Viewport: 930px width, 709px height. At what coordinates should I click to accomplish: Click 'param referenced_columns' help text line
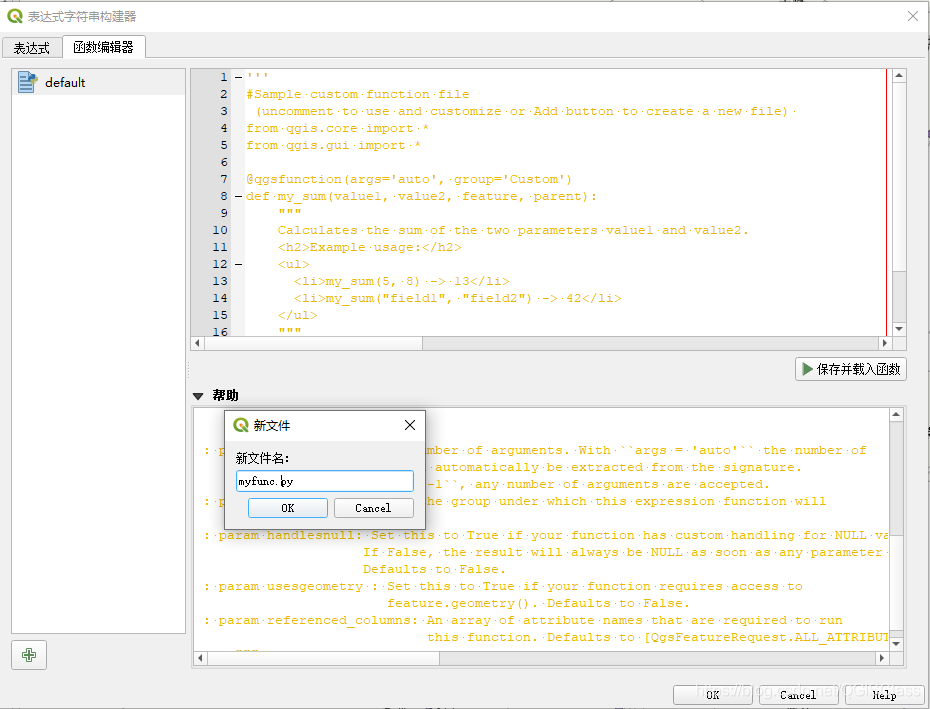tap(523, 620)
